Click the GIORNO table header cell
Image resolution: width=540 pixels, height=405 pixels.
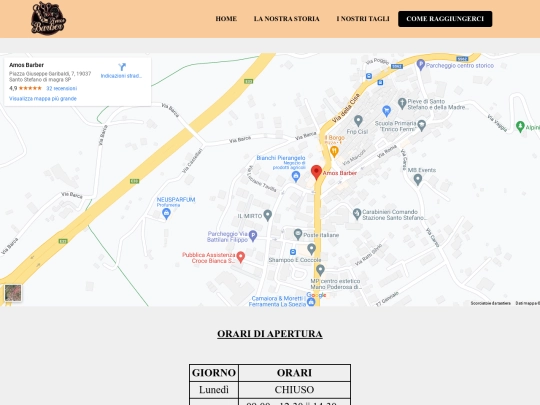214,373
